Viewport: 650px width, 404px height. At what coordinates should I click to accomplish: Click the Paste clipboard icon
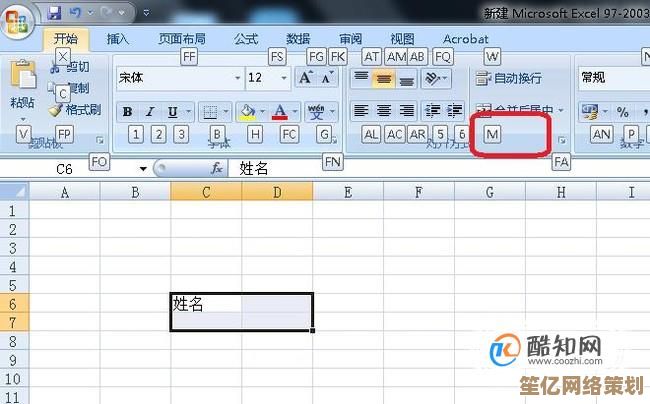tap(22, 75)
